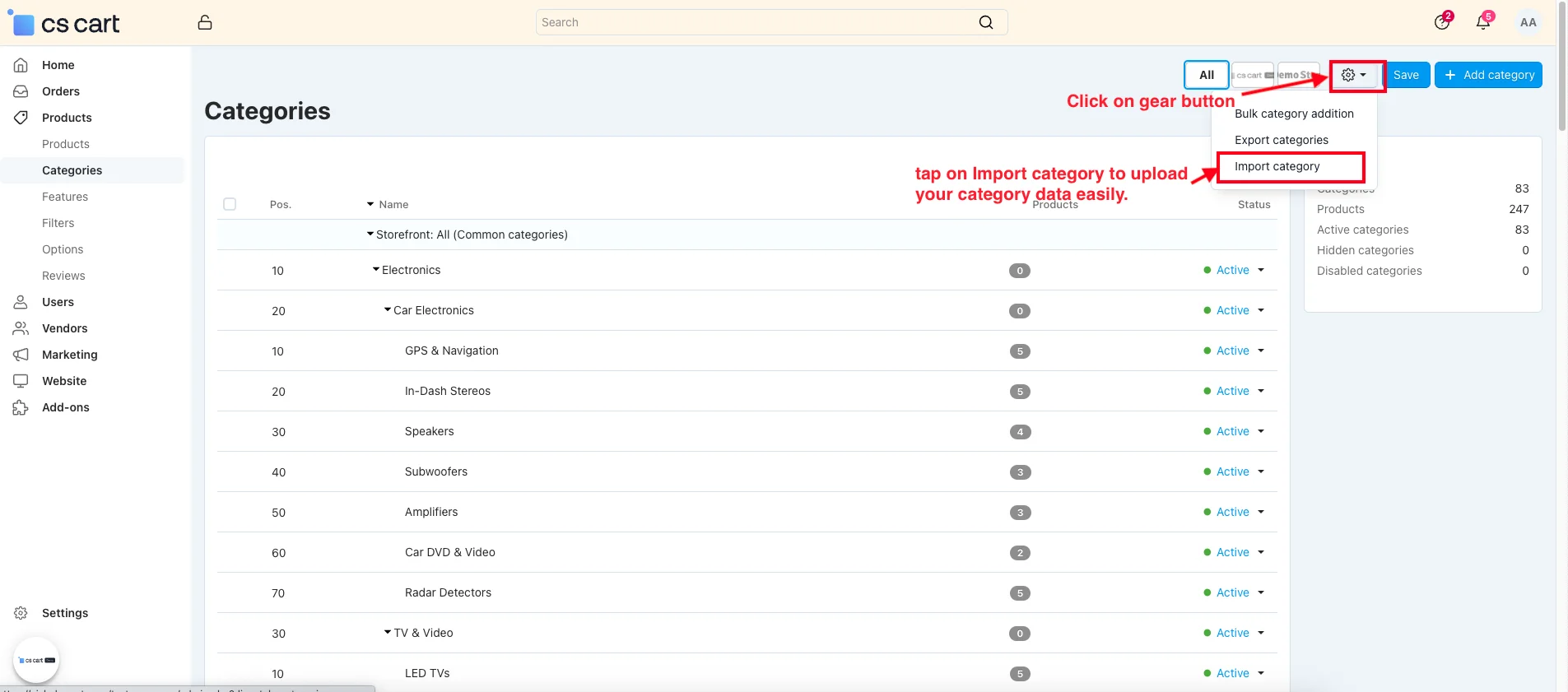Click the Home icon in sidebar

coord(21,65)
